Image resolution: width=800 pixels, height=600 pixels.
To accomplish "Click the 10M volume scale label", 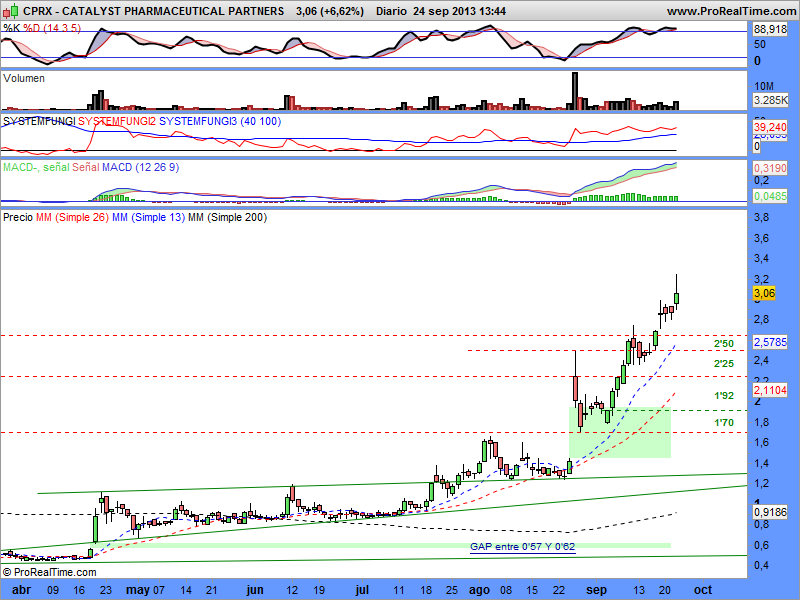I will [x=764, y=86].
